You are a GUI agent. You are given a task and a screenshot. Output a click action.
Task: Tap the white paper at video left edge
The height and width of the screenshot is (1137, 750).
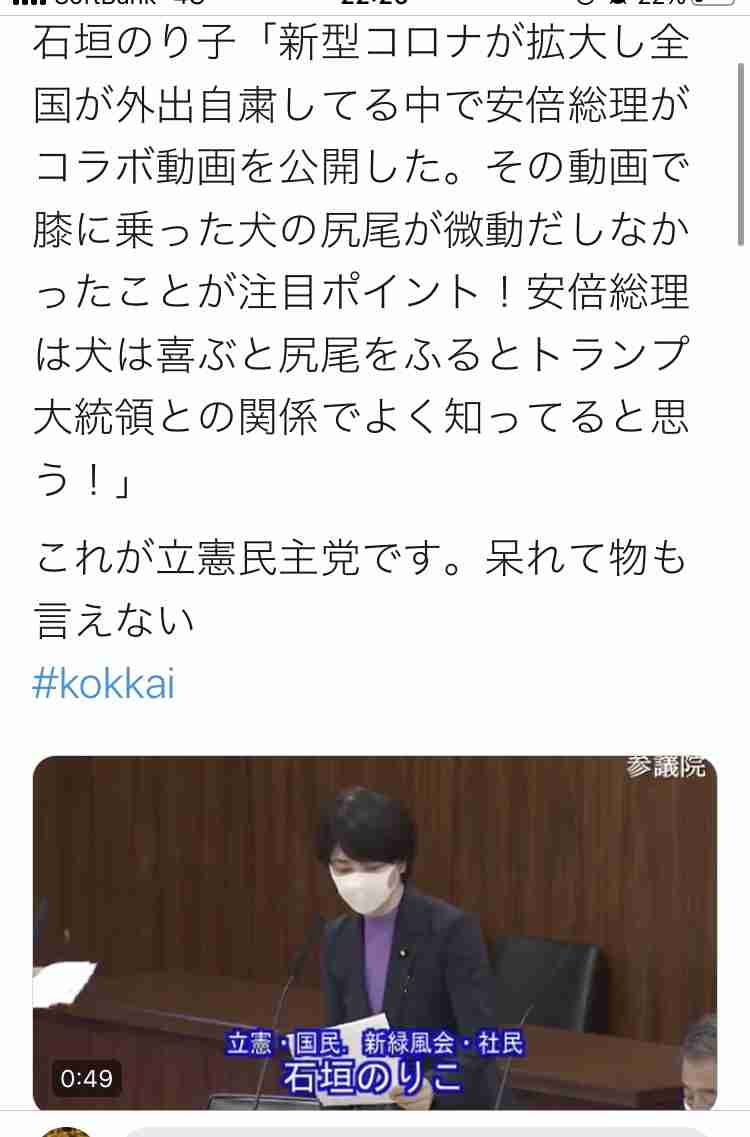(64, 983)
